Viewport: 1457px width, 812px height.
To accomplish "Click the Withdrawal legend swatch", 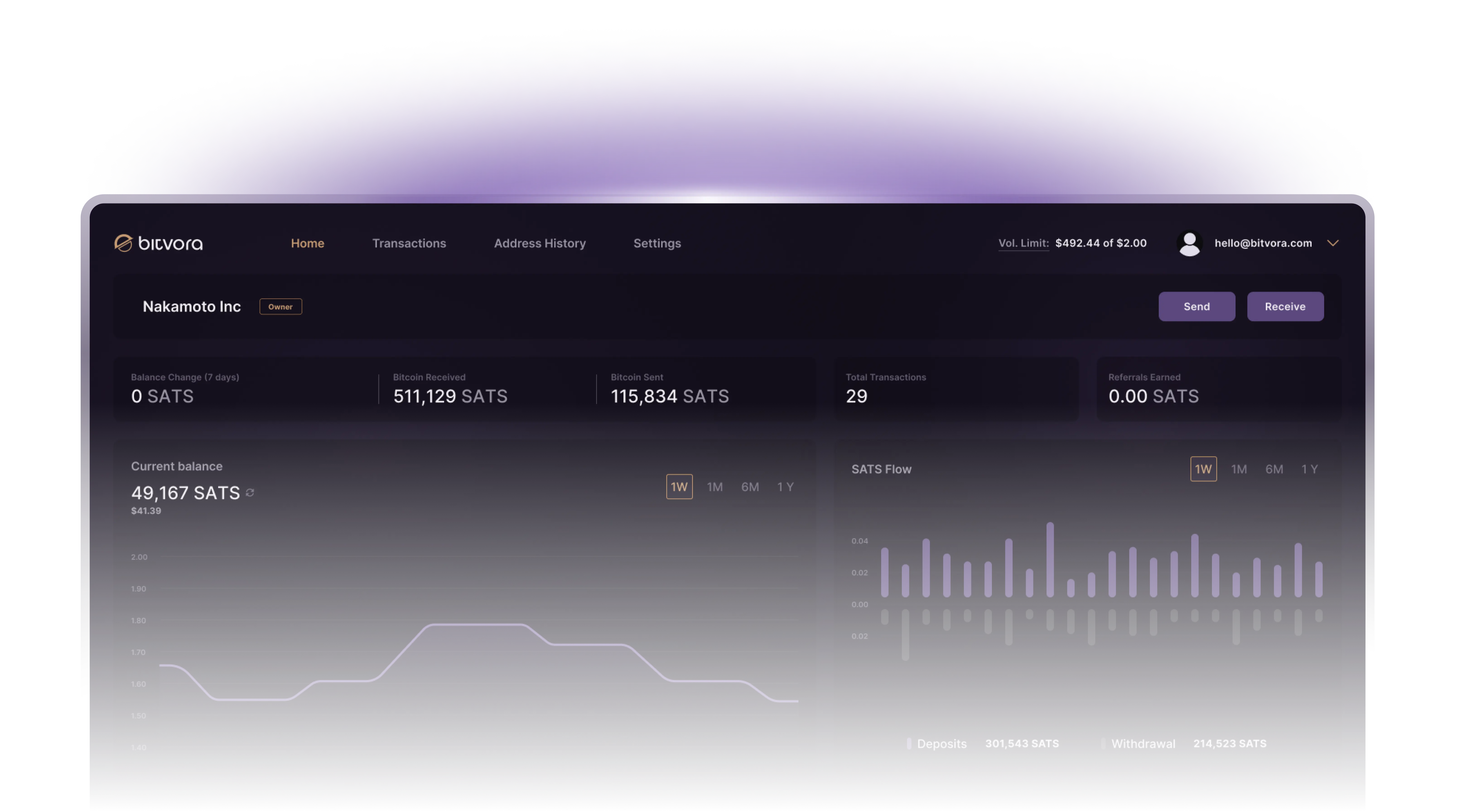I will (1103, 744).
